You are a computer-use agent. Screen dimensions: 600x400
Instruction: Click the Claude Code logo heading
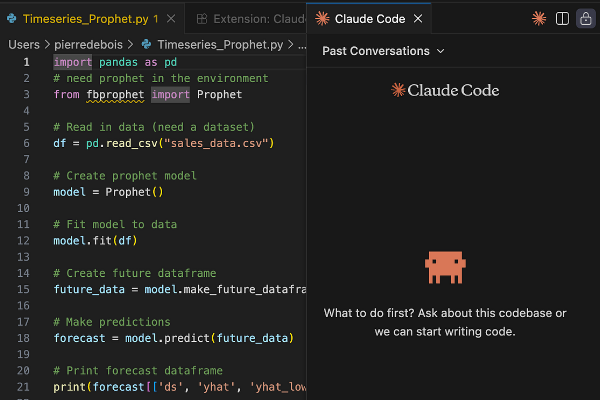click(x=445, y=90)
